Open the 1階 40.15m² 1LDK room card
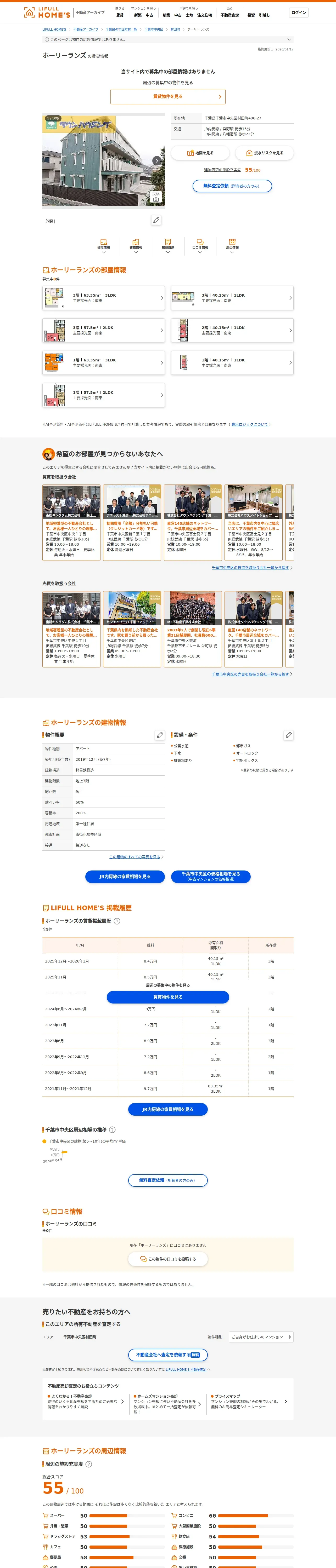This screenshot has height=1568, width=336. 232,363
